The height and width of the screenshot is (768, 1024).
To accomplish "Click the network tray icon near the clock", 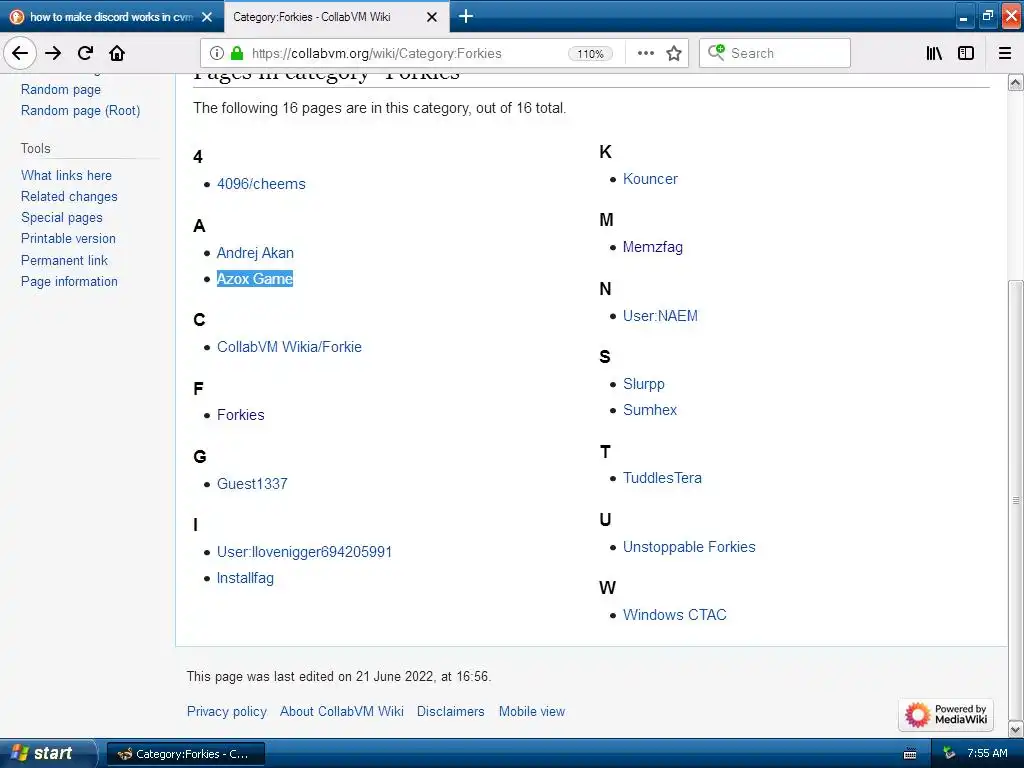I will (949, 754).
